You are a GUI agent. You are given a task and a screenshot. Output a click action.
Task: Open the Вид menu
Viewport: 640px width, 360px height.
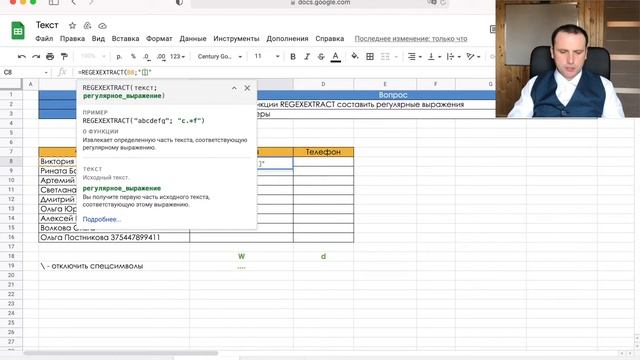98,39
